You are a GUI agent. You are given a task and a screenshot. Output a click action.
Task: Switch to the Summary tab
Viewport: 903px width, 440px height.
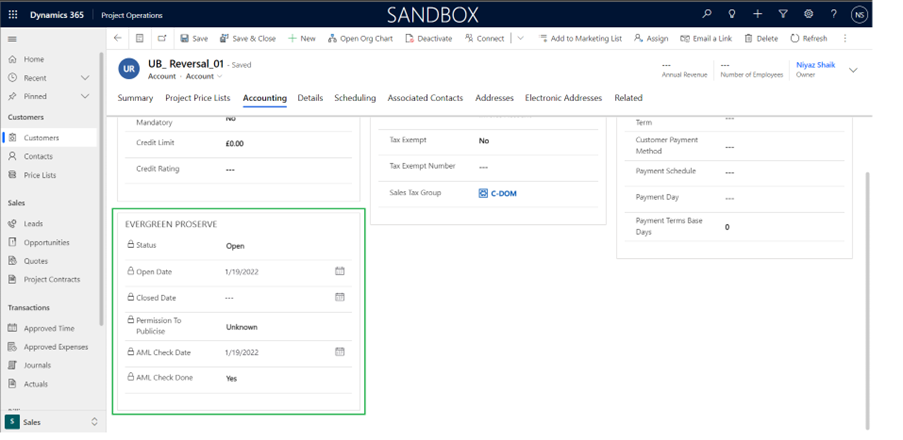point(135,98)
